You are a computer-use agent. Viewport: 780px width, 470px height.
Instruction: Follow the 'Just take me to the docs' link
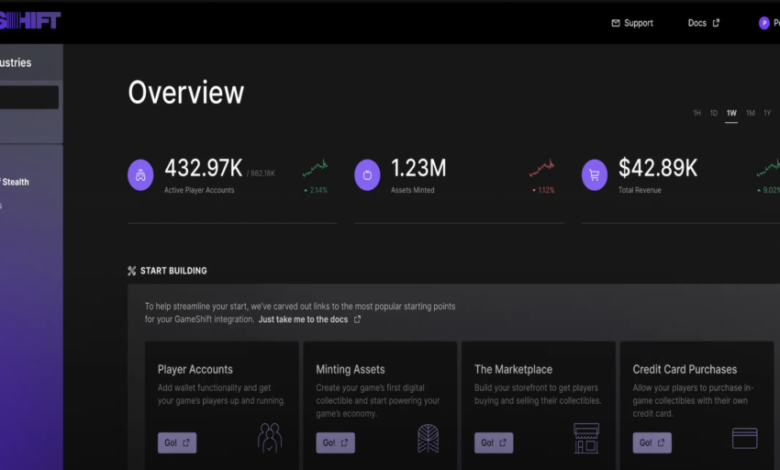point(309,320)
